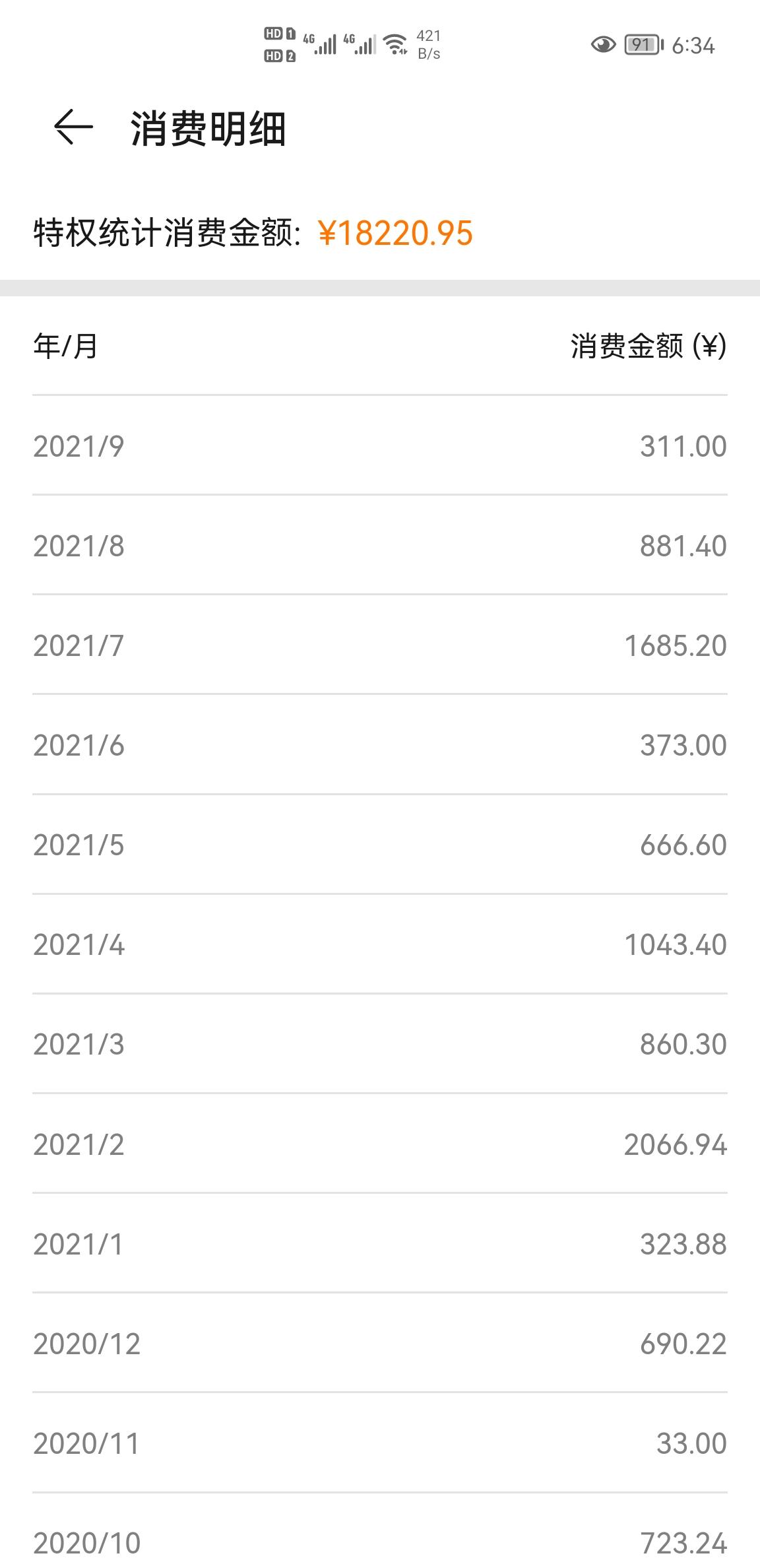
Task: Tap the battery indicator icon
Action: click(644, 45)
